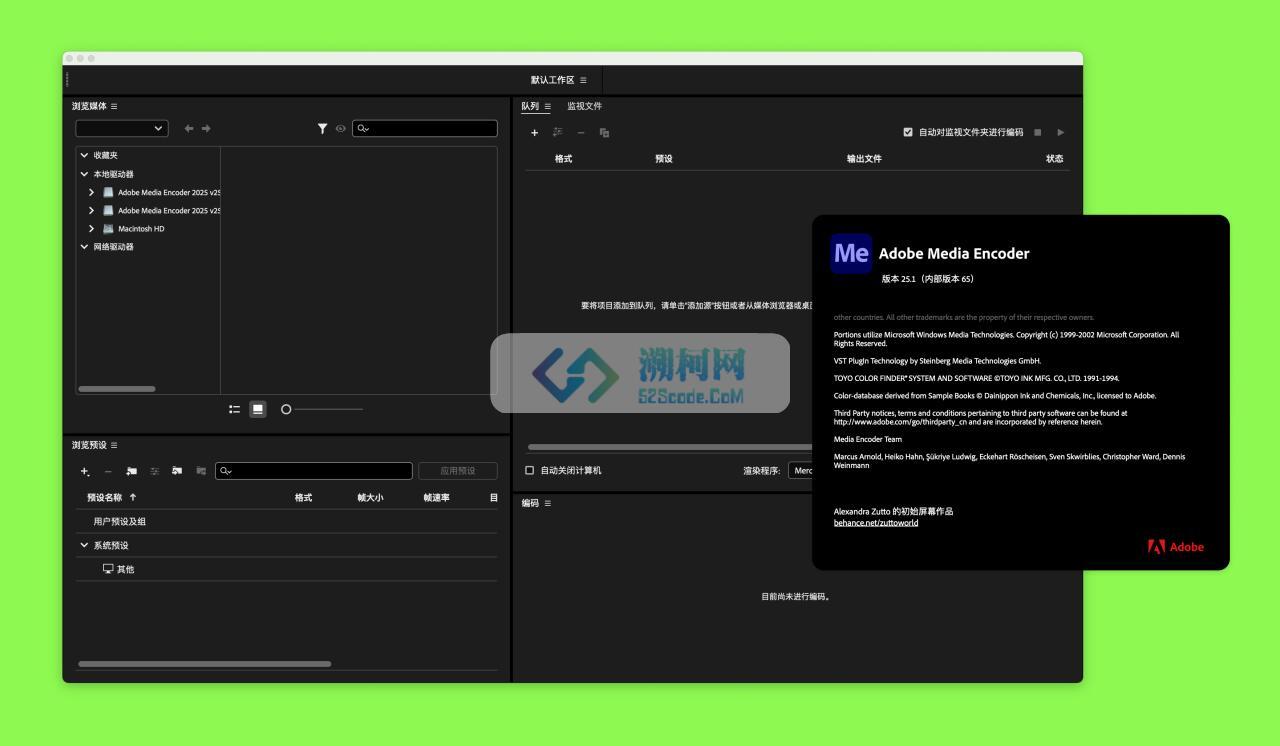Expand the Macintosh HD drive

[92, 228]
